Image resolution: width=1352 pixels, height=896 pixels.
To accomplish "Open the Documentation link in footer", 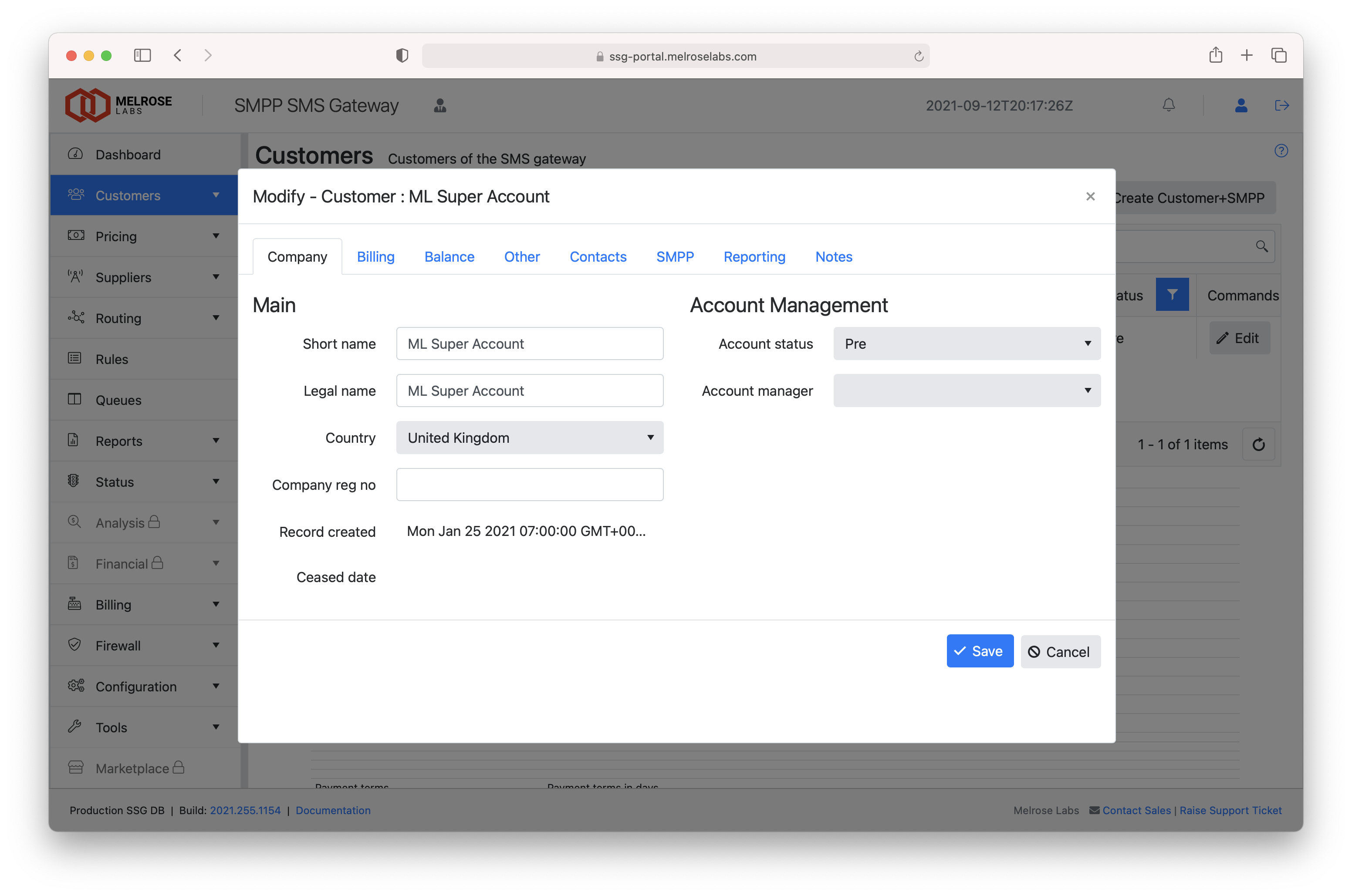I will tap(333, 810).
